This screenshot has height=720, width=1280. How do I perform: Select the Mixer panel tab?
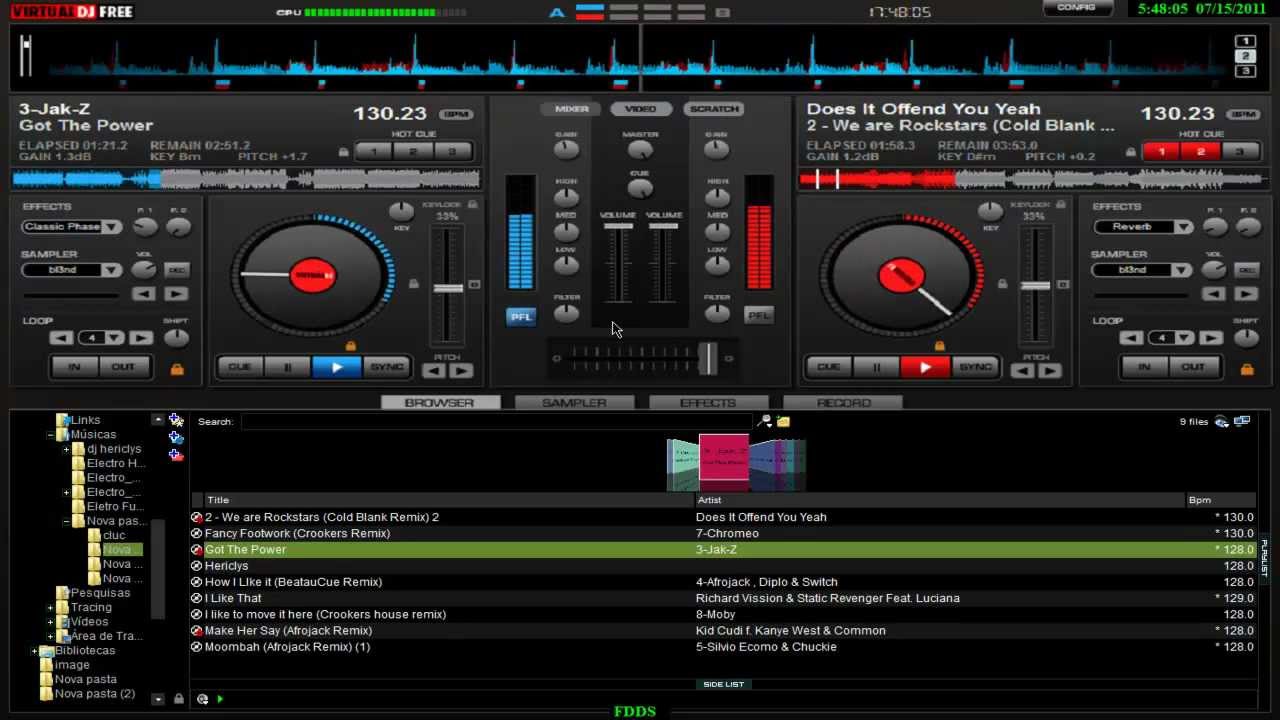(x=572, y=109)
